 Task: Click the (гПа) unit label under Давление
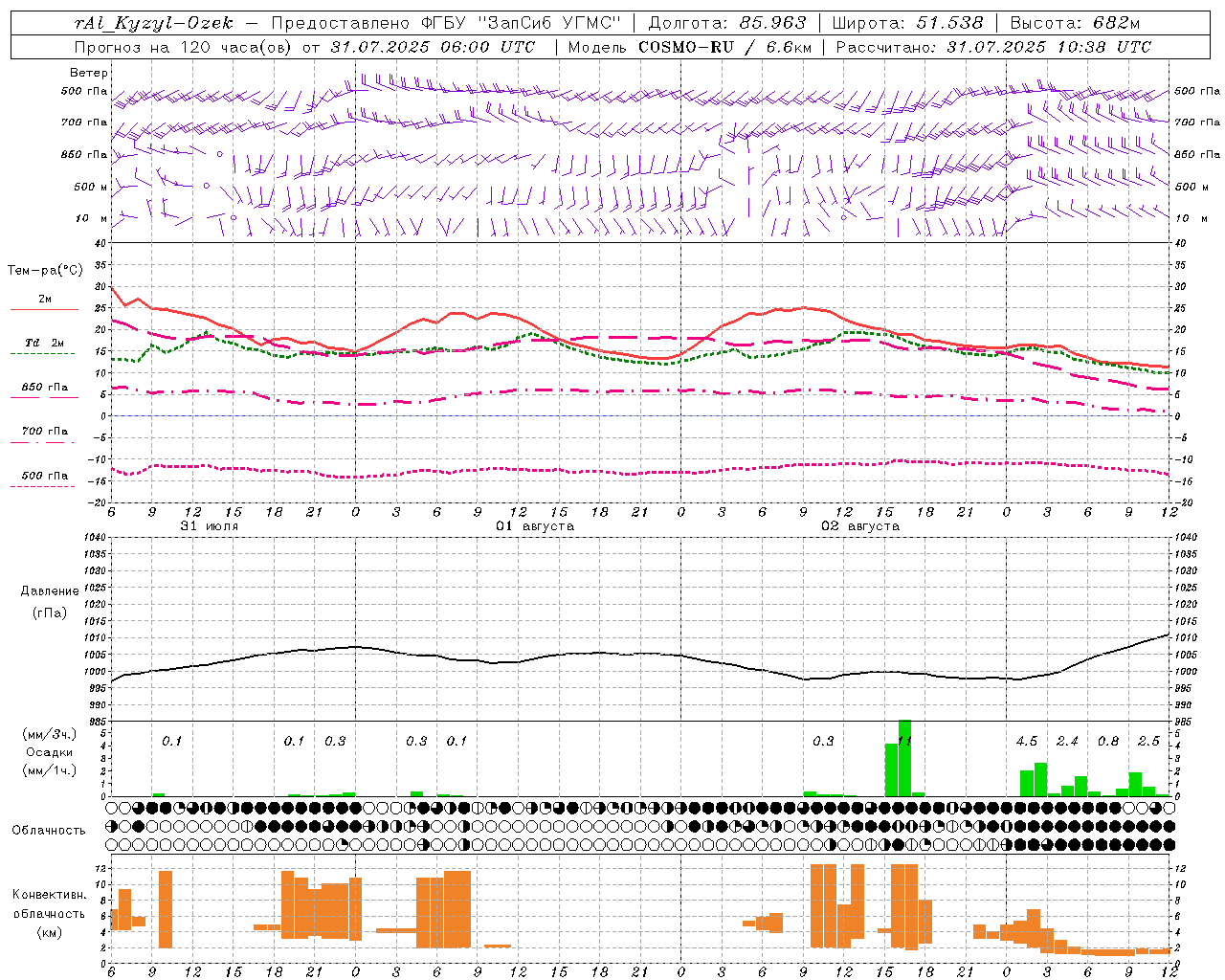50,613
